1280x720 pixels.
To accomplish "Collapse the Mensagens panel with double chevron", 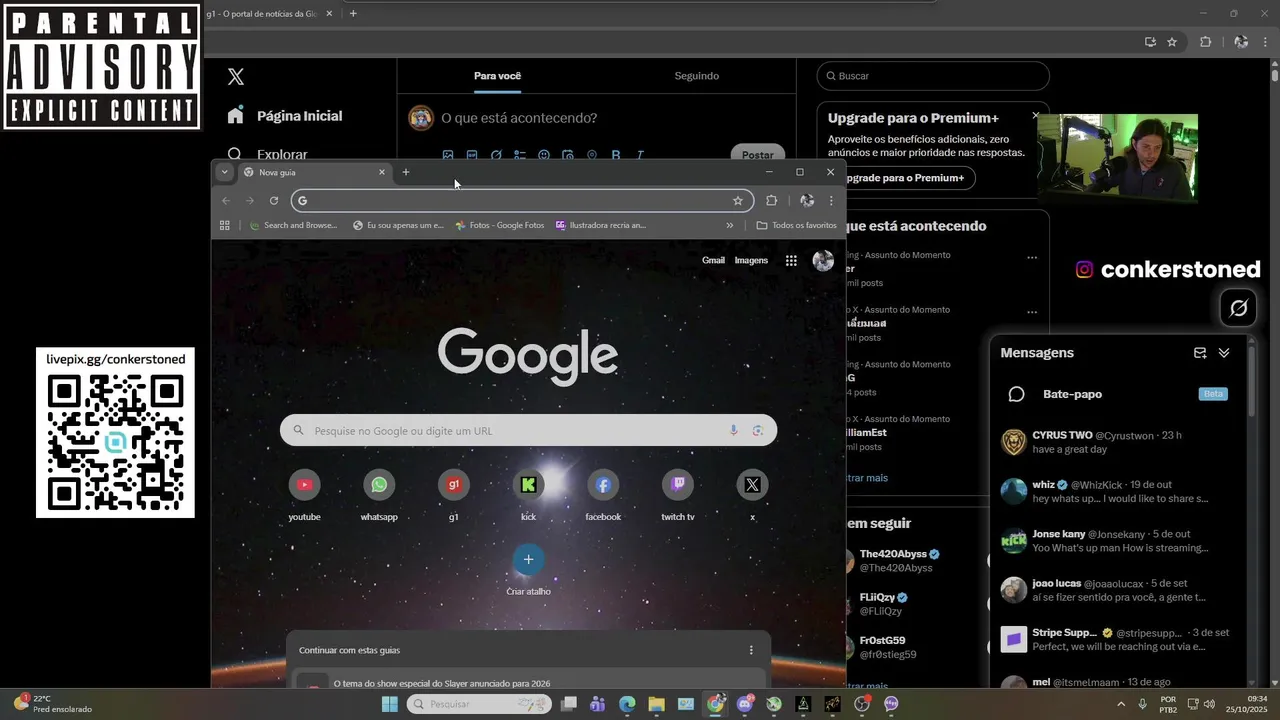I will [1224, 353].
